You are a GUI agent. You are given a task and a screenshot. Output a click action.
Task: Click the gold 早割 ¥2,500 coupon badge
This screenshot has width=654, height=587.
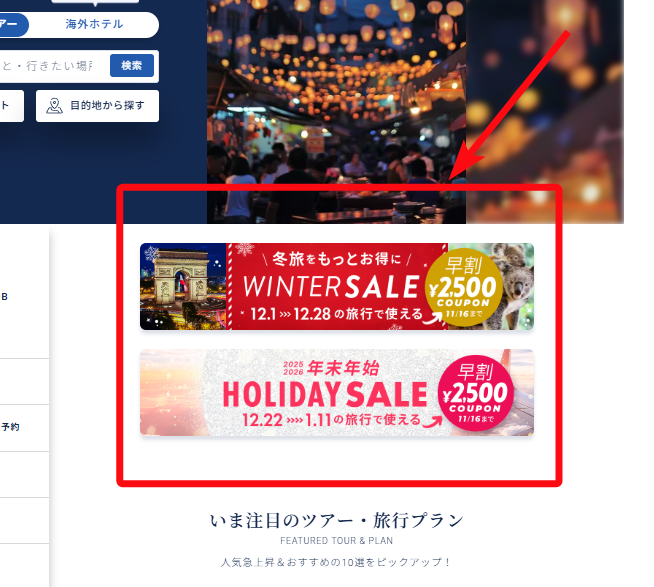(x=464, y=287)
